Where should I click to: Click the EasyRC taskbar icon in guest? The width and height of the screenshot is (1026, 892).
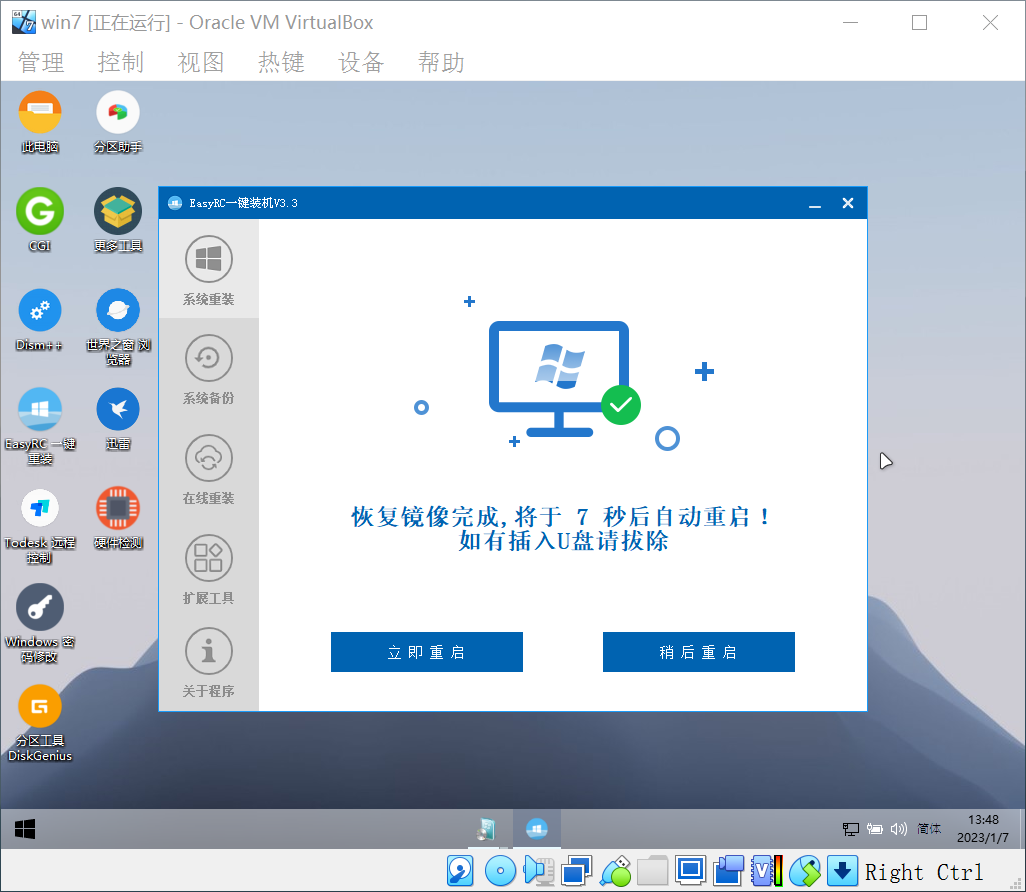[x=537, y=829]
